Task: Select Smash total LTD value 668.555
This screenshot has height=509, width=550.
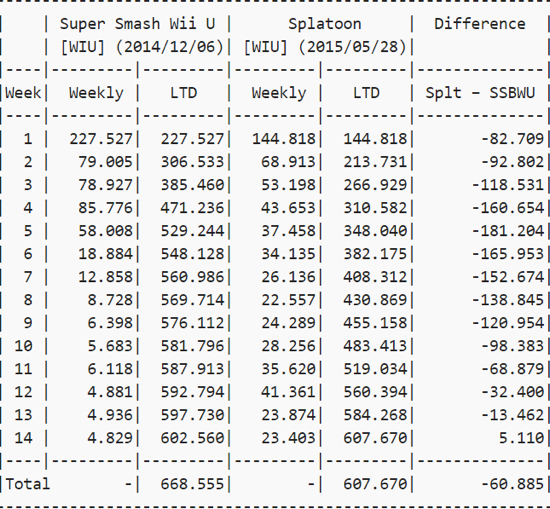Action: pyautogui.click(x=192, y=484)
